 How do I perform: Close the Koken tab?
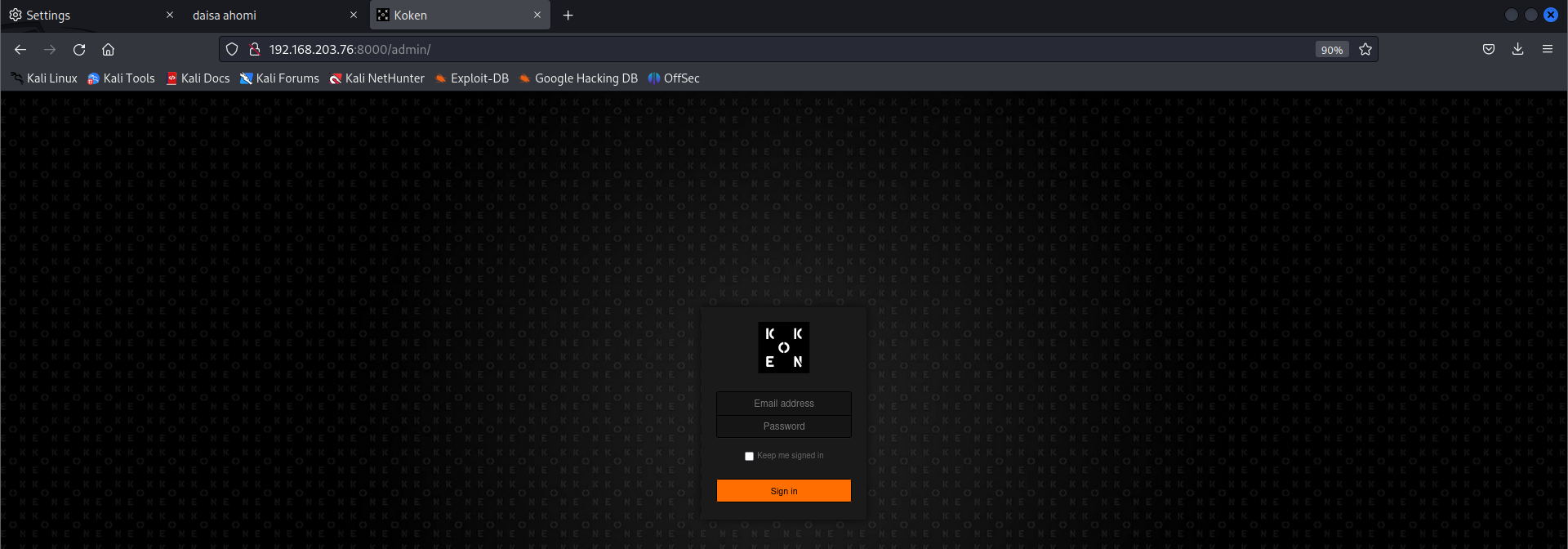[x=537, y=16]
